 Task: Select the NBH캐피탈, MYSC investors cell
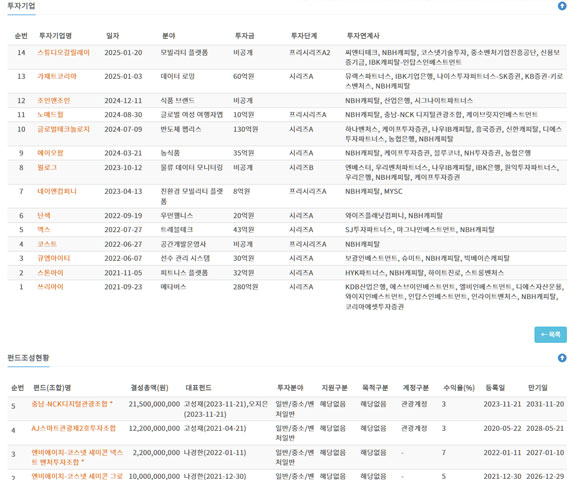[374, 192]
